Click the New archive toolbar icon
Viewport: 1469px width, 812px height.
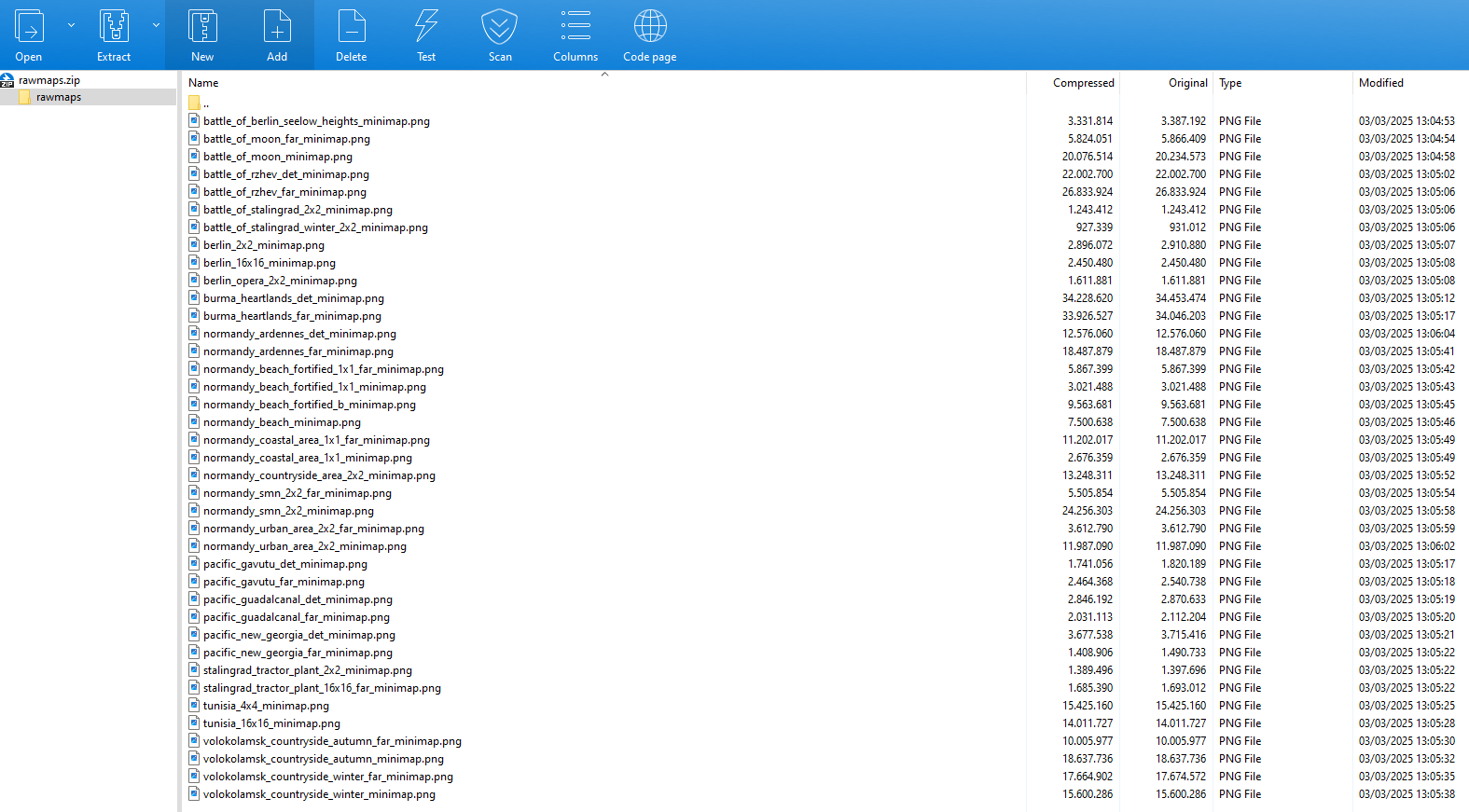click(x=202, y=26)
